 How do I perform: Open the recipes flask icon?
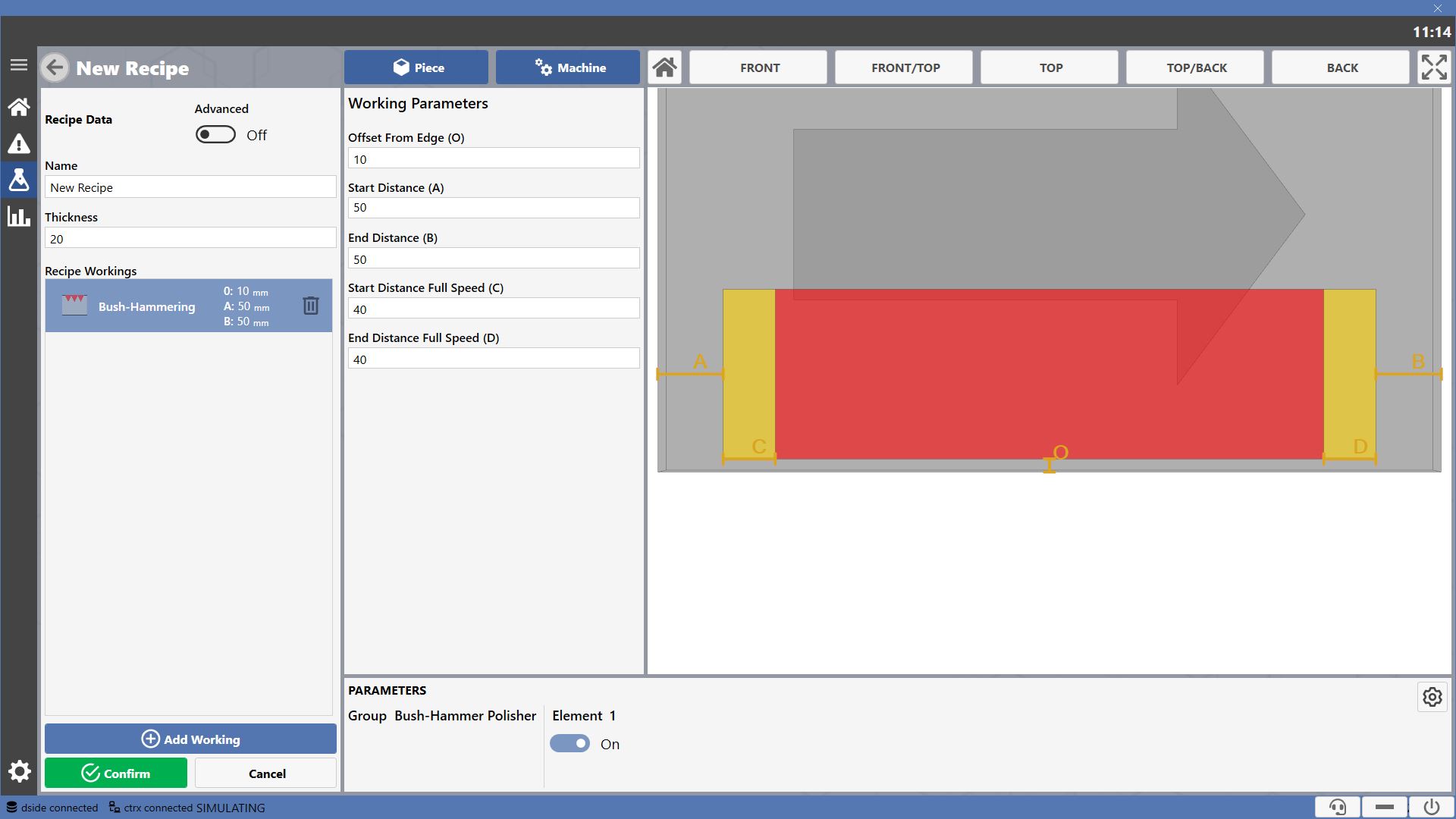click(x=19, y=180)
